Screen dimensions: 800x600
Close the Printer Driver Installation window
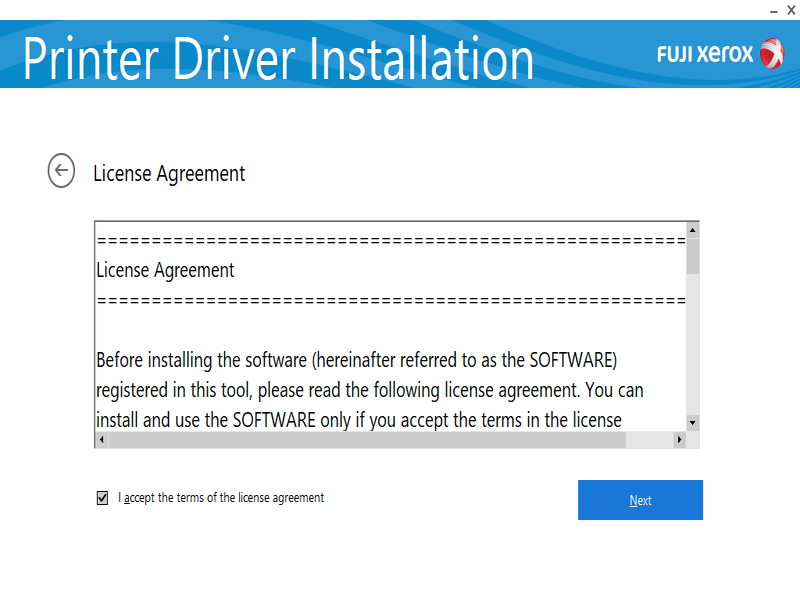791,9
